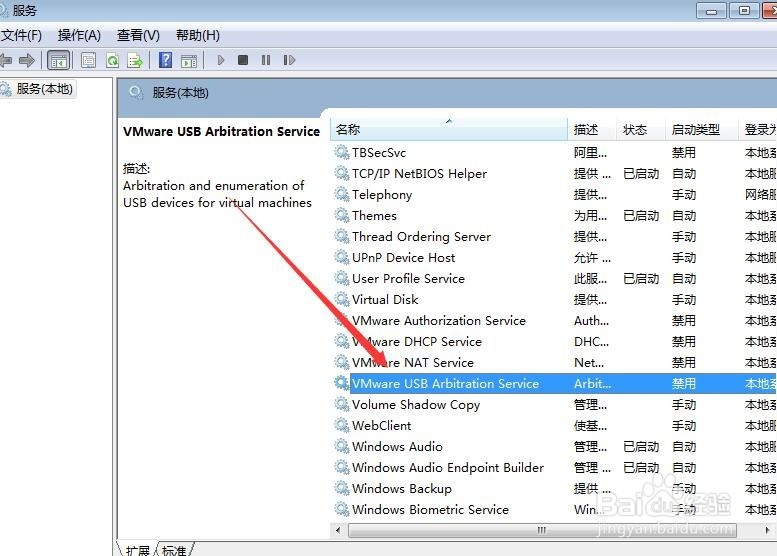The image size is (777, 556).
Task: Click the properties sheet toolbar icon
Action: click(x=88, y=60)
